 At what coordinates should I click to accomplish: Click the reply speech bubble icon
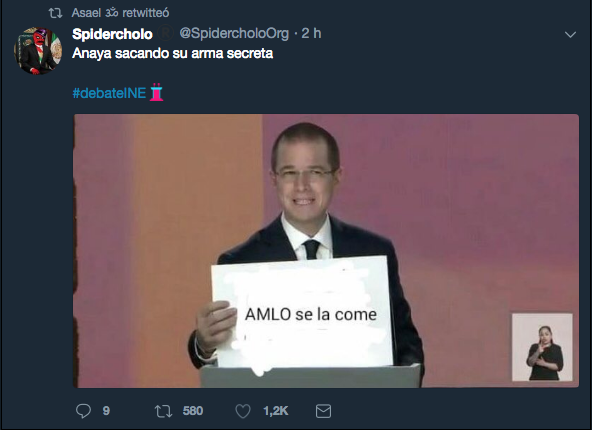click(x=83, y=411)
